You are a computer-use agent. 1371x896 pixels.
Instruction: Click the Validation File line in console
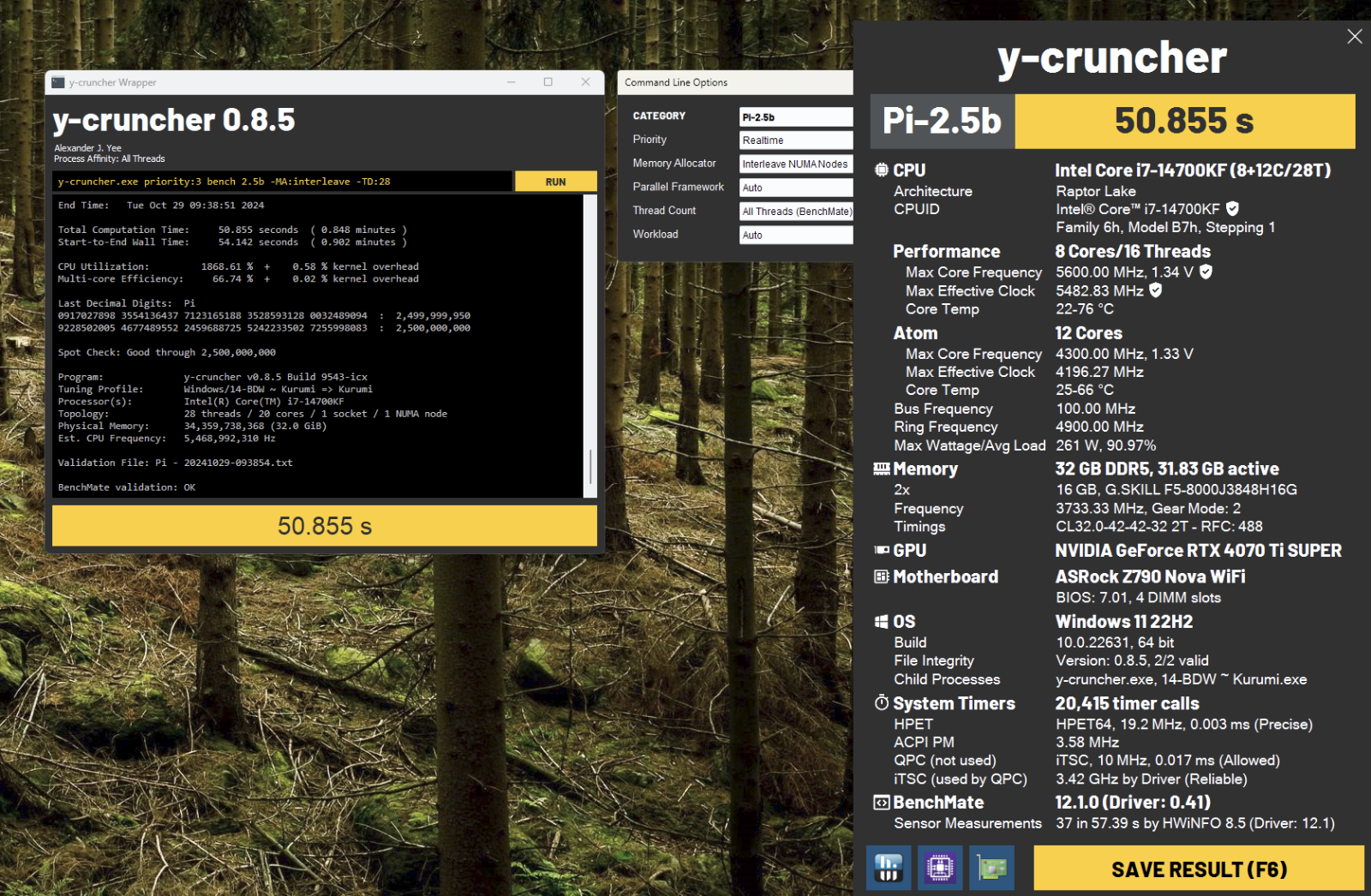(x=175, y=463)
